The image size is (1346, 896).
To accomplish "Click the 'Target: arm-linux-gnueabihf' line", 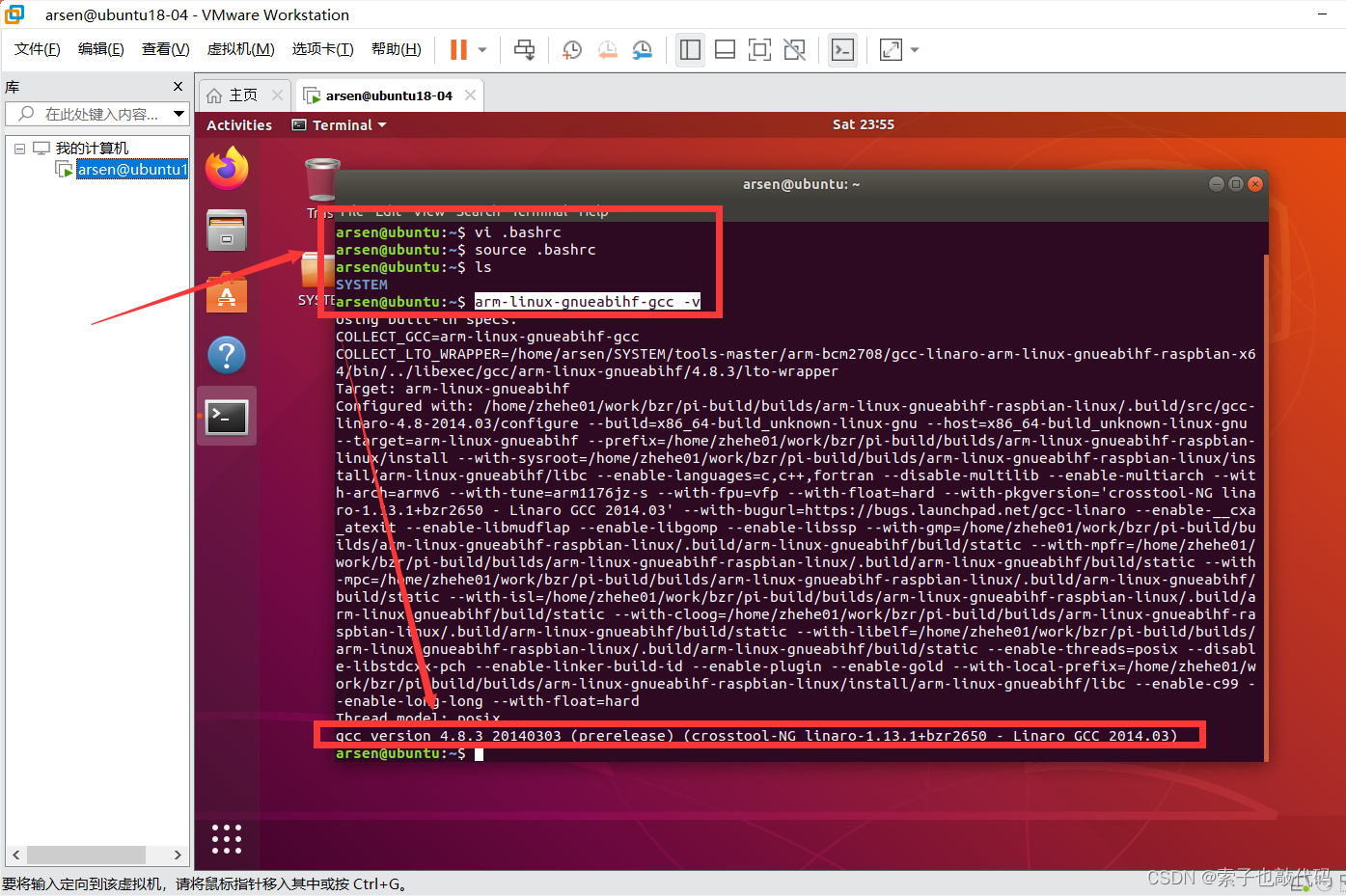I will [x=453, y=389].
